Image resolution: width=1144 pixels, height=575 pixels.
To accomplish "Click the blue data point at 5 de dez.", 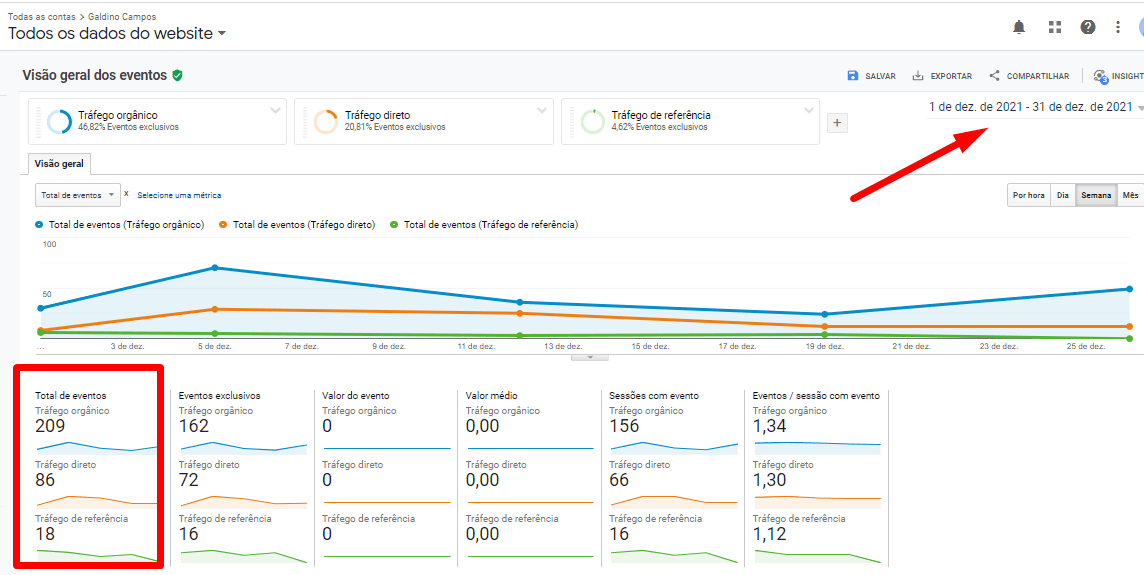I will pos(215,268).
